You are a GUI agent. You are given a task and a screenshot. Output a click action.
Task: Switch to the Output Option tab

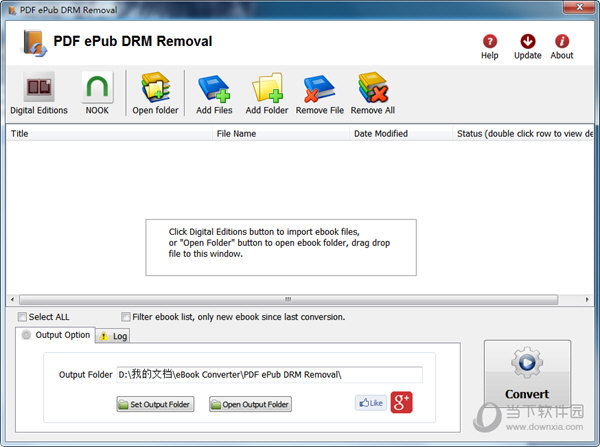[56, 335]
